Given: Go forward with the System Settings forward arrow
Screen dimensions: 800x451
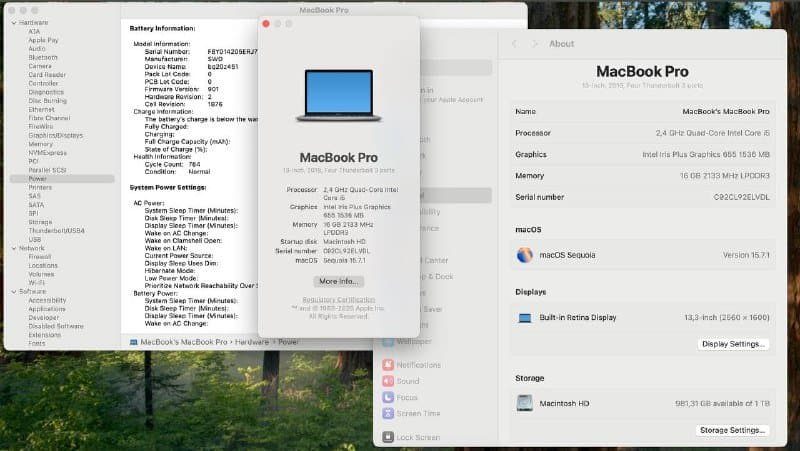Looking at the screenshot, I should tap(534, 44).
